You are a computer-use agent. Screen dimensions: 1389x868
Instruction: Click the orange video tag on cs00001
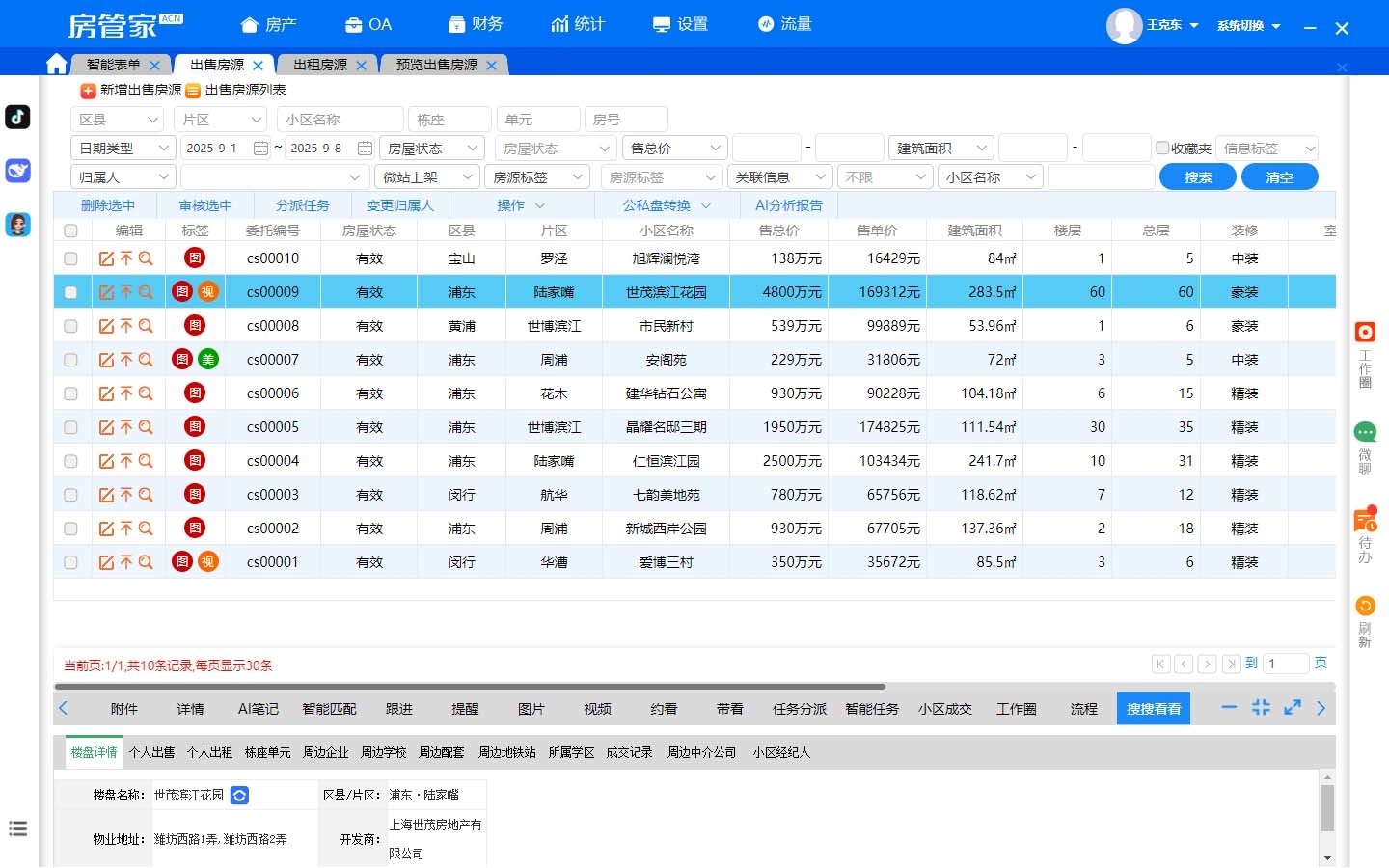[x=207, y=562]
